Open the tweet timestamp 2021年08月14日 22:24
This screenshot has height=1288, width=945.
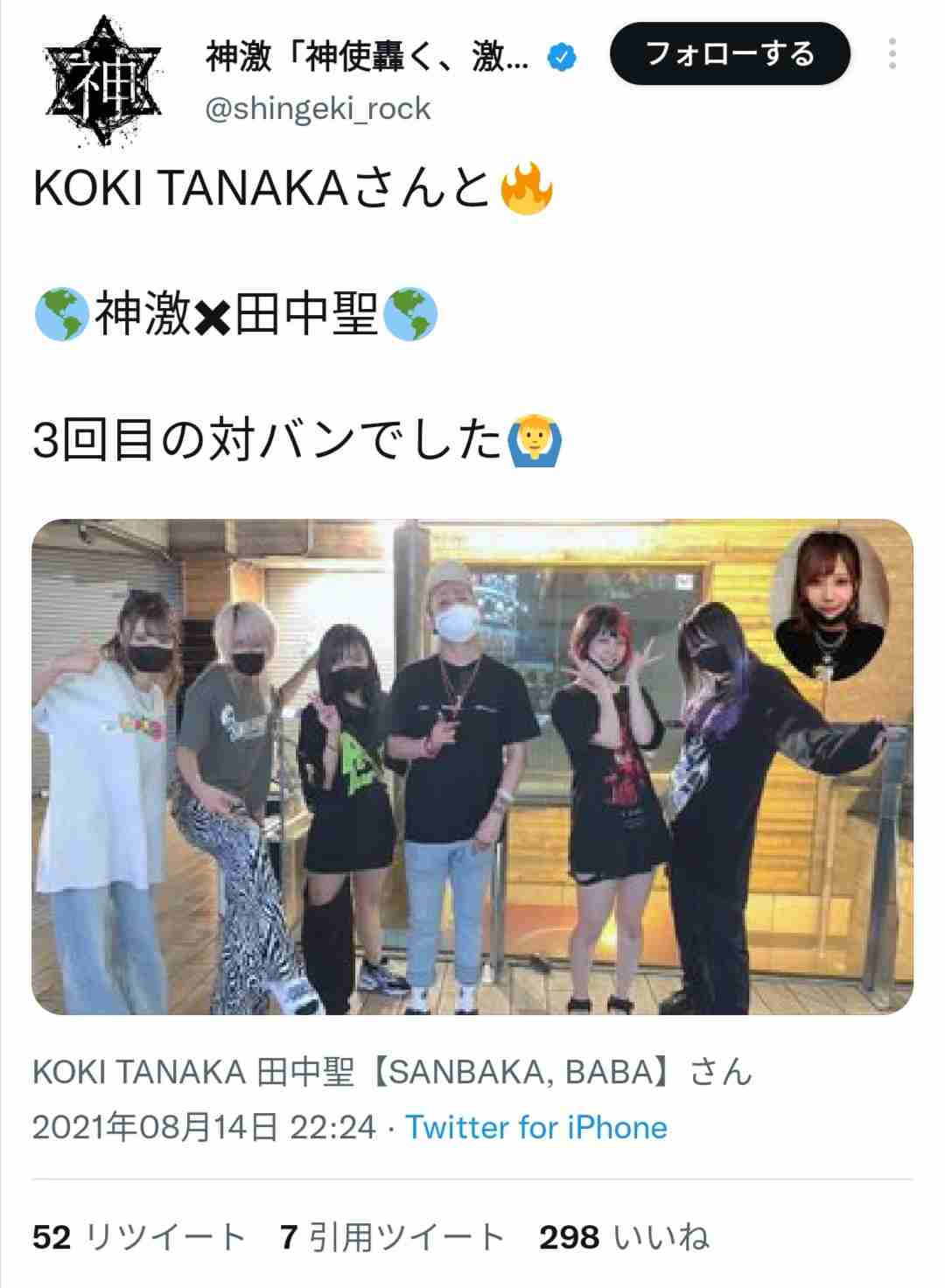point(204,1127)
